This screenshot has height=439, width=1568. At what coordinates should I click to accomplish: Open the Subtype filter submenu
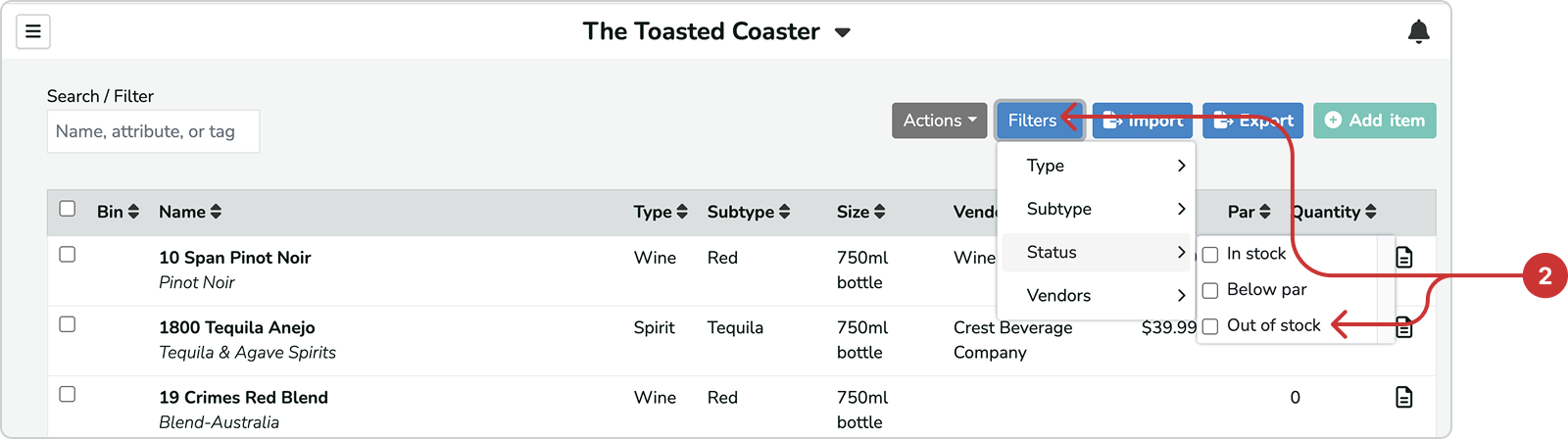[1097, 209]
